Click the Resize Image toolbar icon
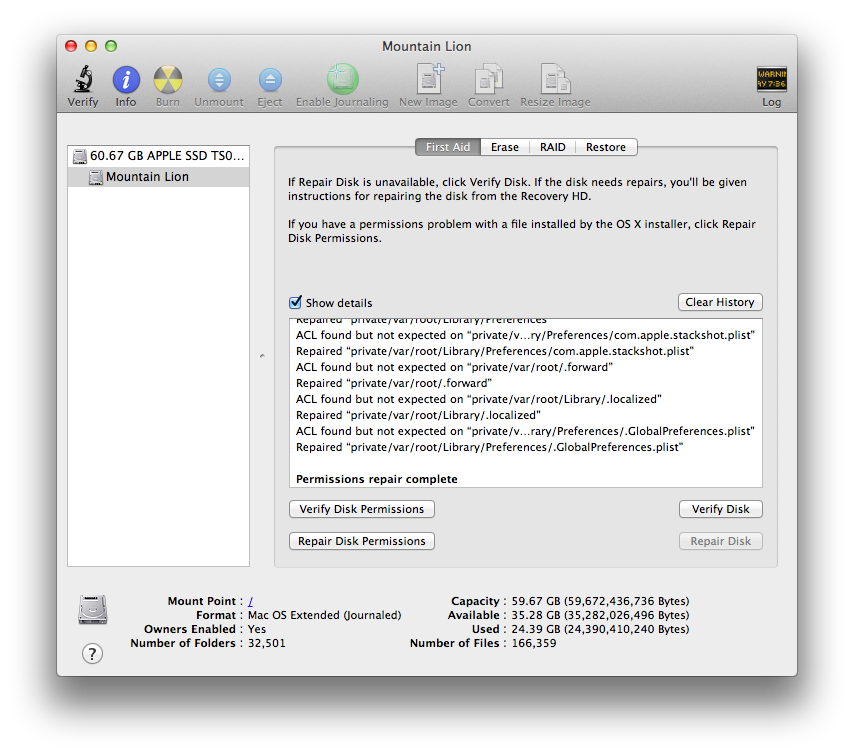854x755 pixels. 556,79
